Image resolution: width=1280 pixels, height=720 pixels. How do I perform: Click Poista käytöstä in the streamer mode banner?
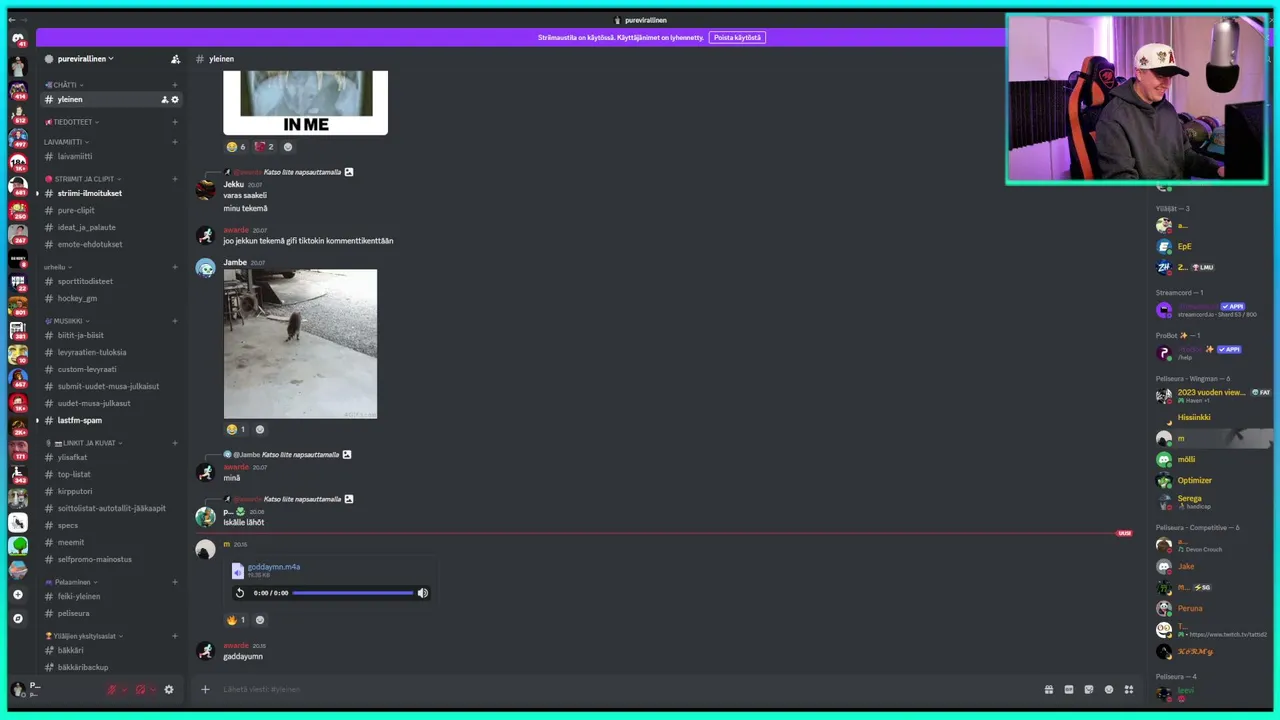pyautogui.click(x=737, y=38)
